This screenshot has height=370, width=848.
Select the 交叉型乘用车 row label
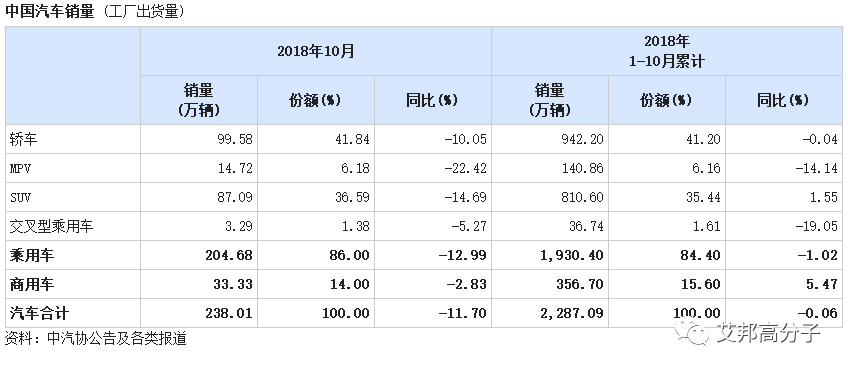click(51, 226)
